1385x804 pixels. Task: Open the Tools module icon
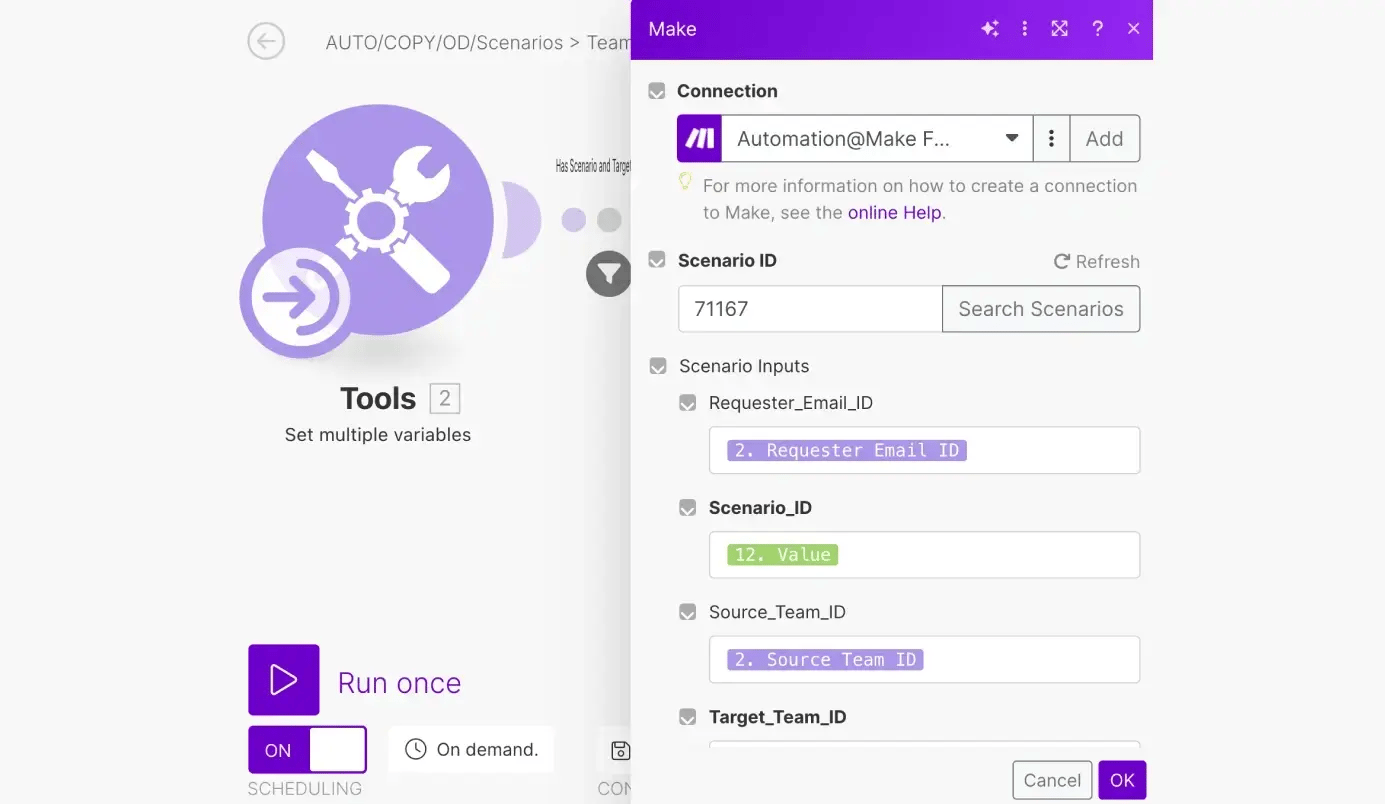(377, 220)
